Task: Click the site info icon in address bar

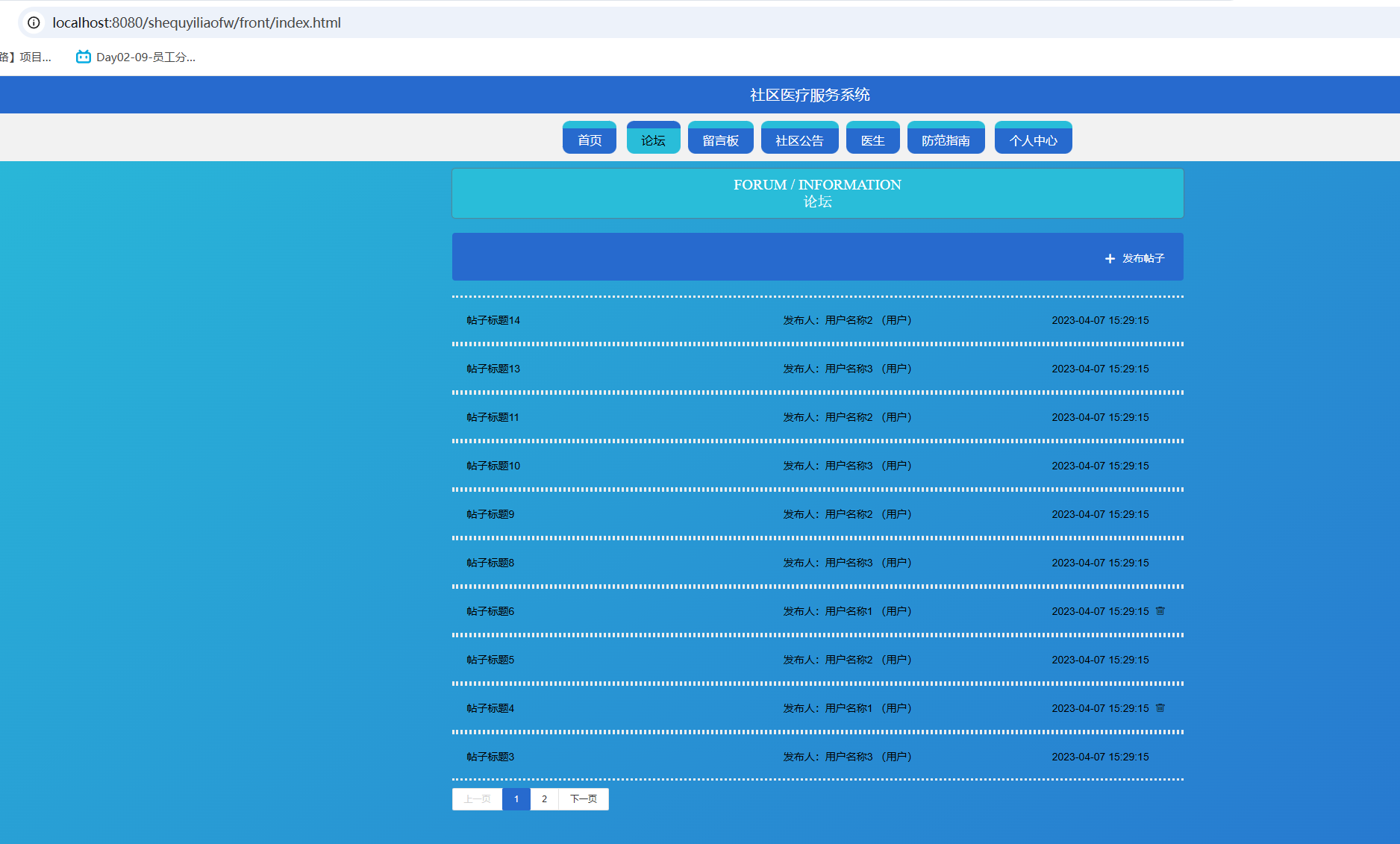Action: [34, 22]
